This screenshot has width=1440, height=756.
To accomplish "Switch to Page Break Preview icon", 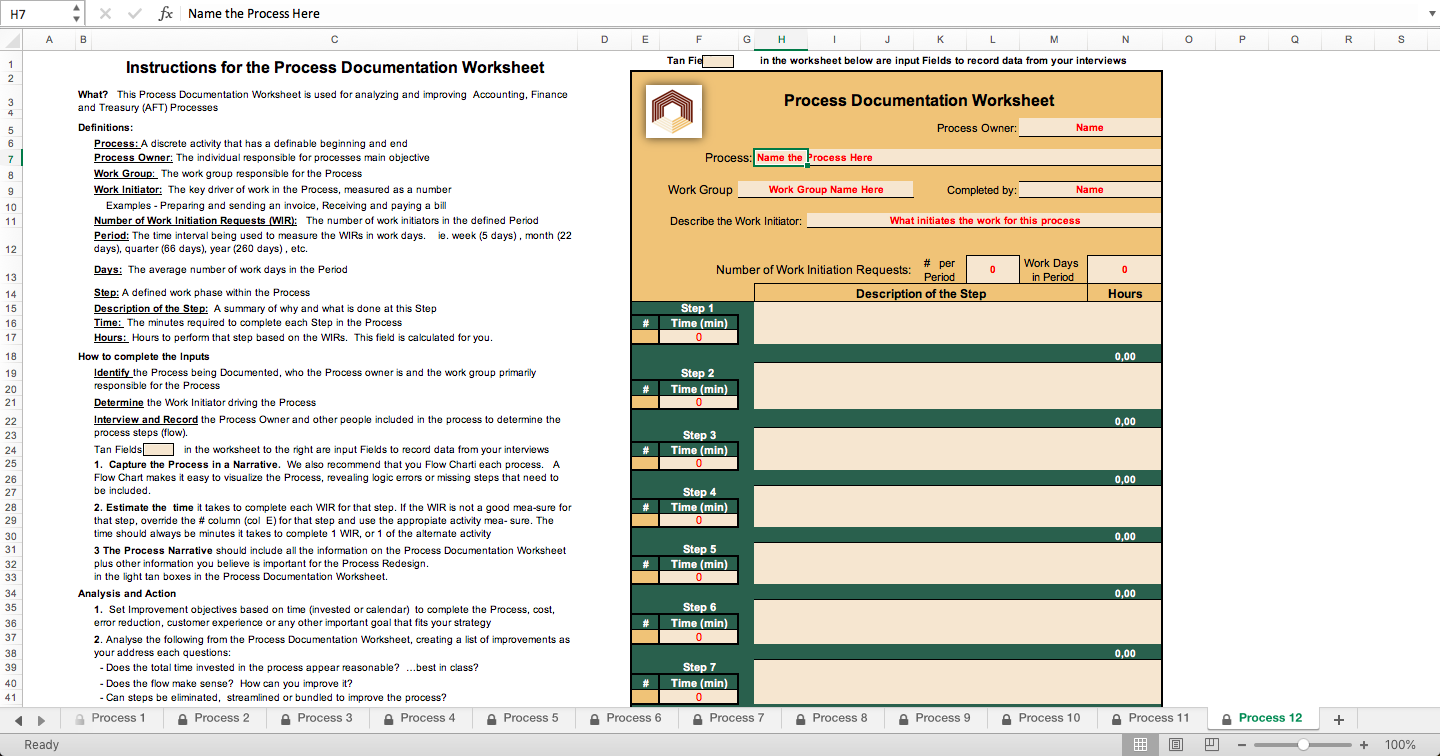I will click(x=1211, y=745).
